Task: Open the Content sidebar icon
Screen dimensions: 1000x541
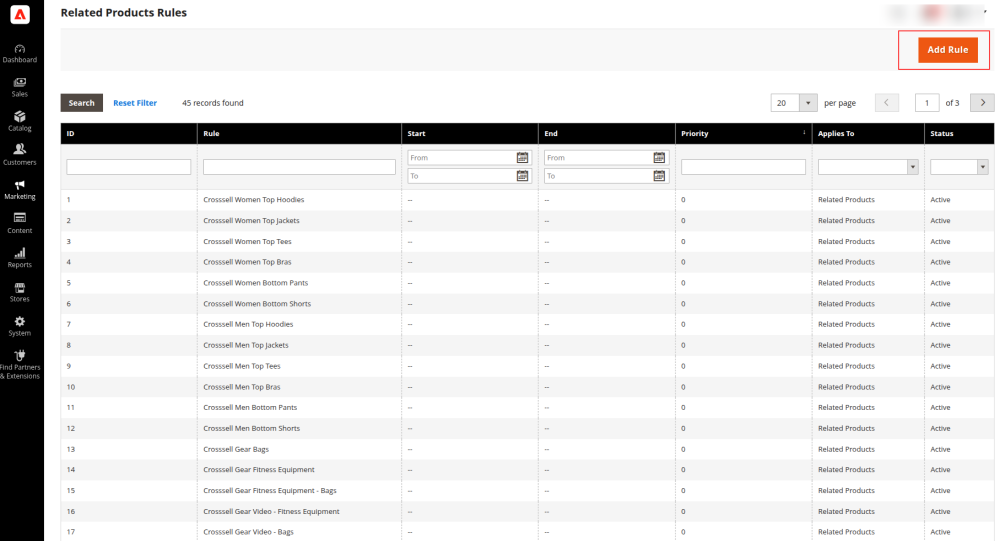Action: point(20,219)
